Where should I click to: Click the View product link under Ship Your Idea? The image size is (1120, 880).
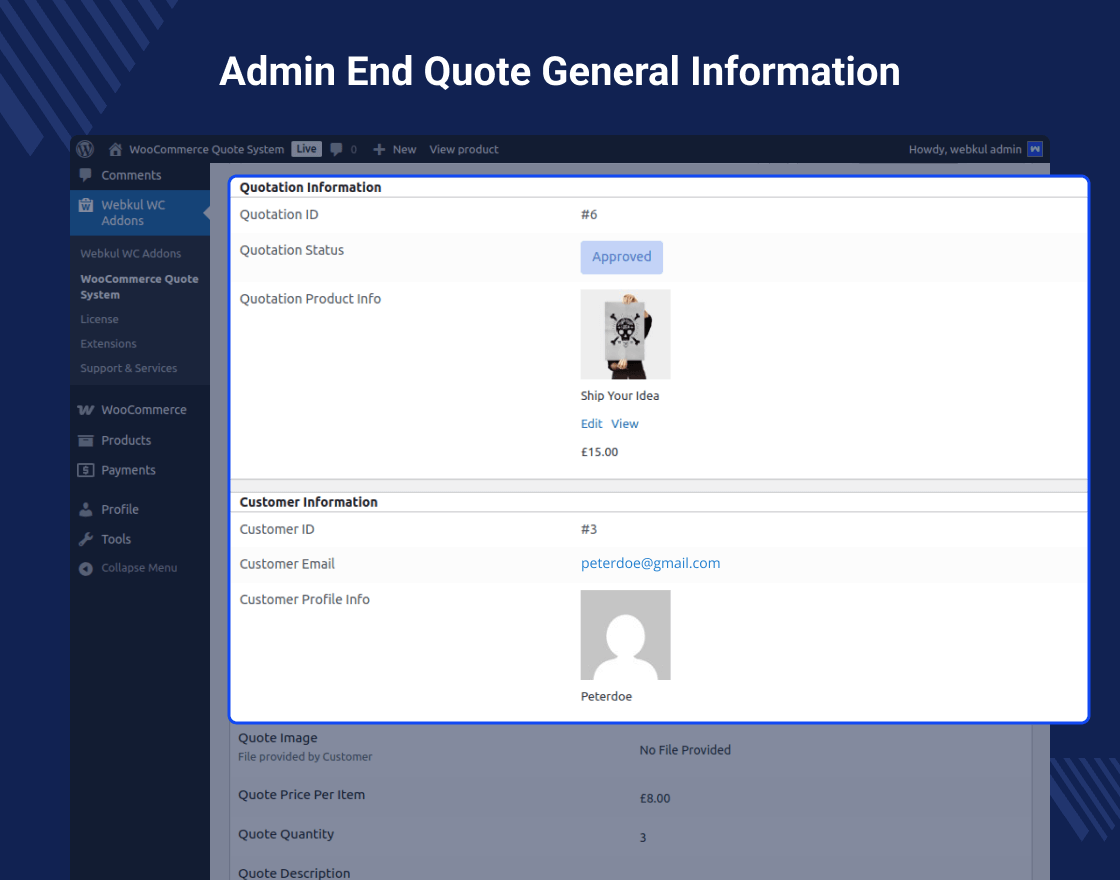click(x=625, y=424)
